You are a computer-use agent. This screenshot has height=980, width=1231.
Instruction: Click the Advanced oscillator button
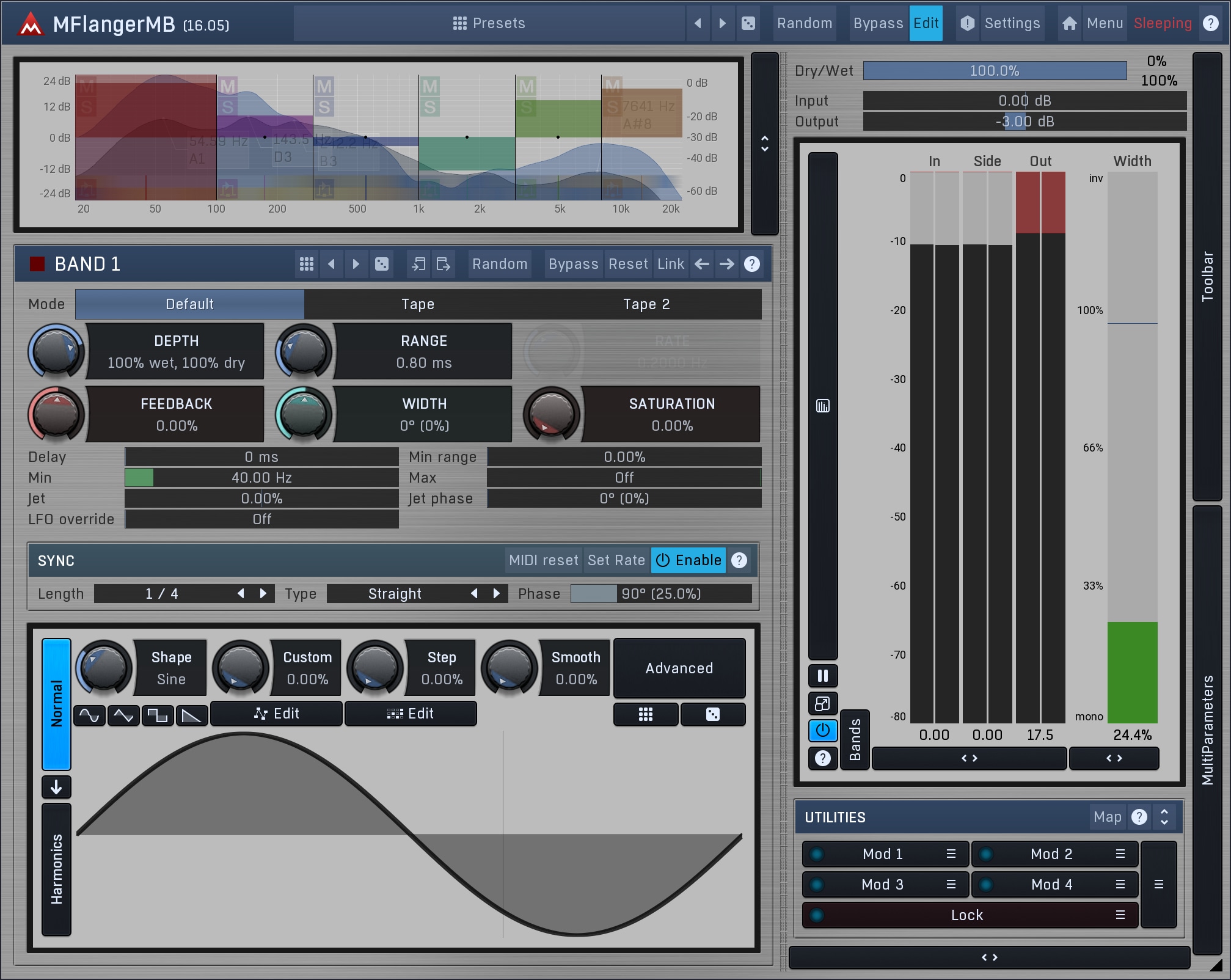coord(679,668)
